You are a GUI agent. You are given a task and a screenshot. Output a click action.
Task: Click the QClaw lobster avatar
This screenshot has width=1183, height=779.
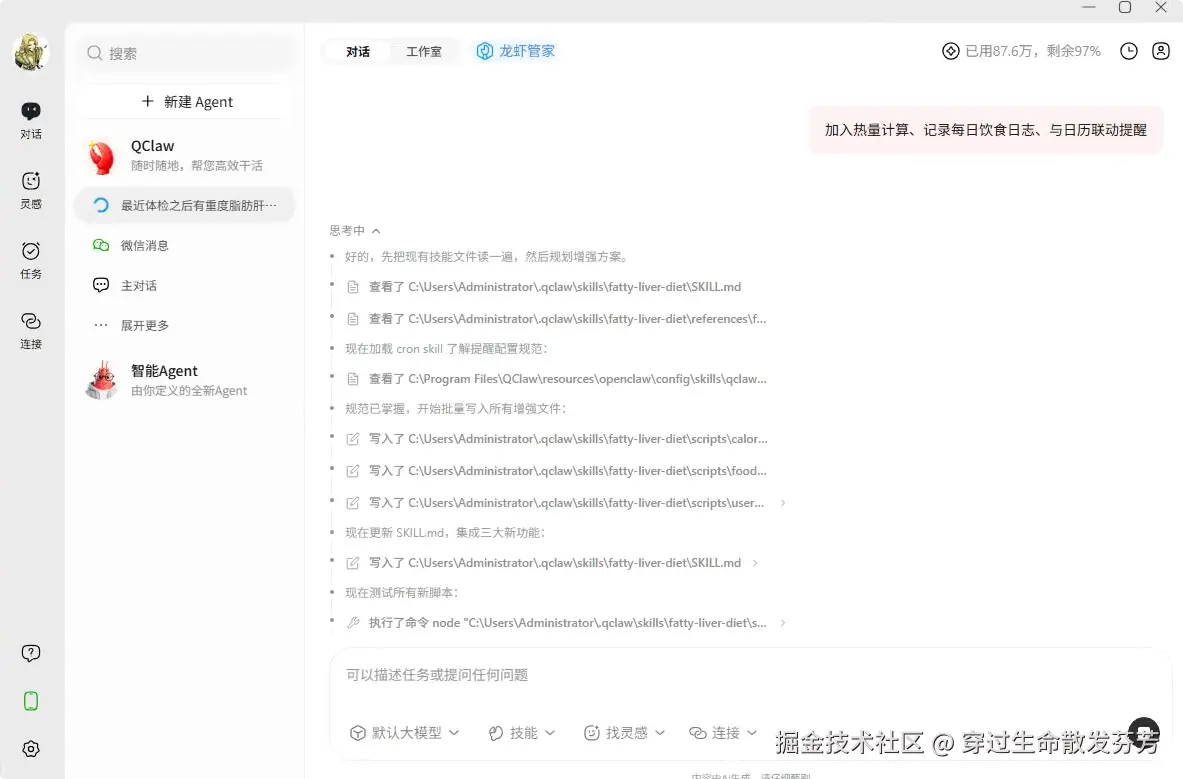click(101, 155)
